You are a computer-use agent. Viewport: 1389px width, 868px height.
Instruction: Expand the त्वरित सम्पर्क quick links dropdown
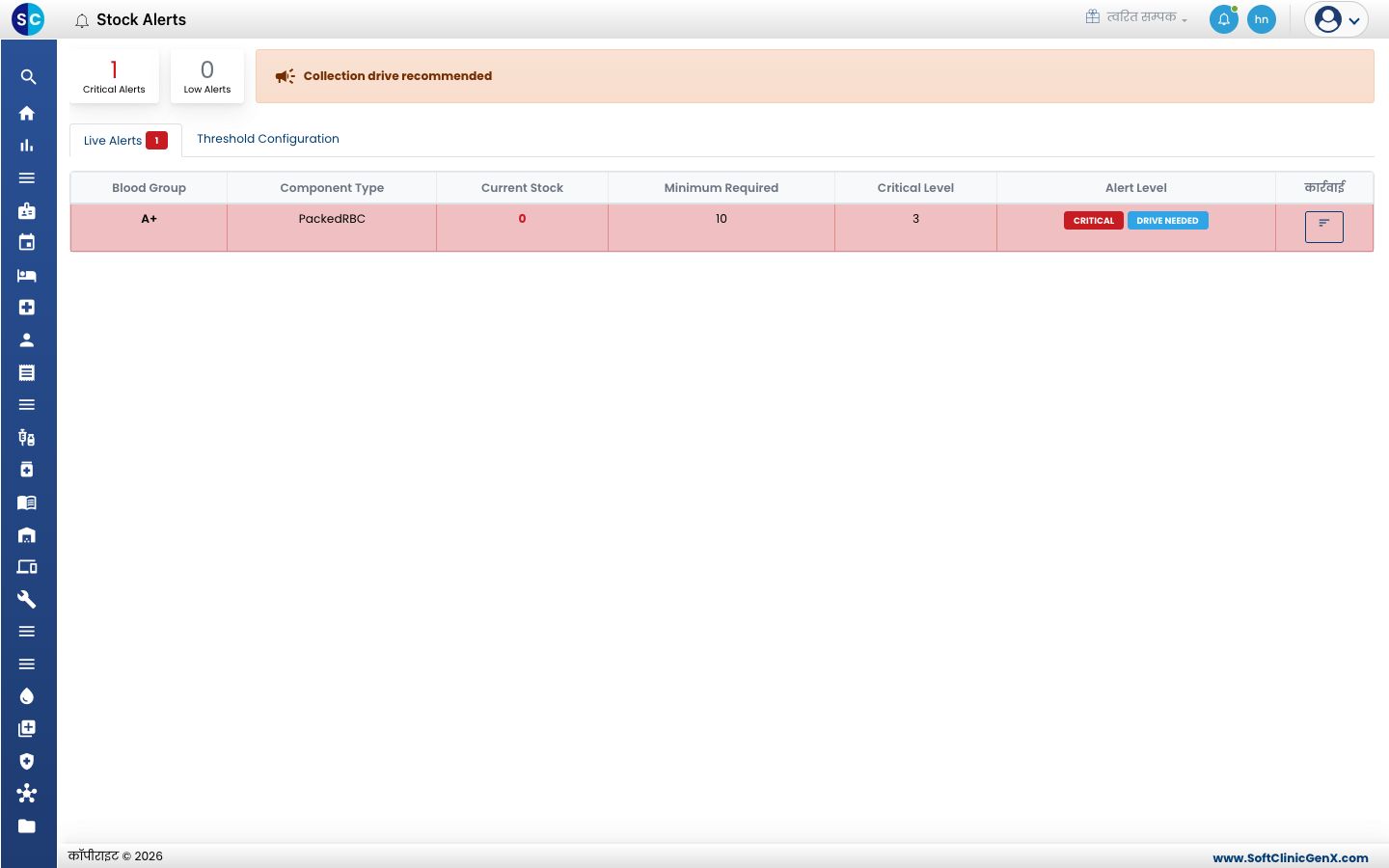(1136, 17)
